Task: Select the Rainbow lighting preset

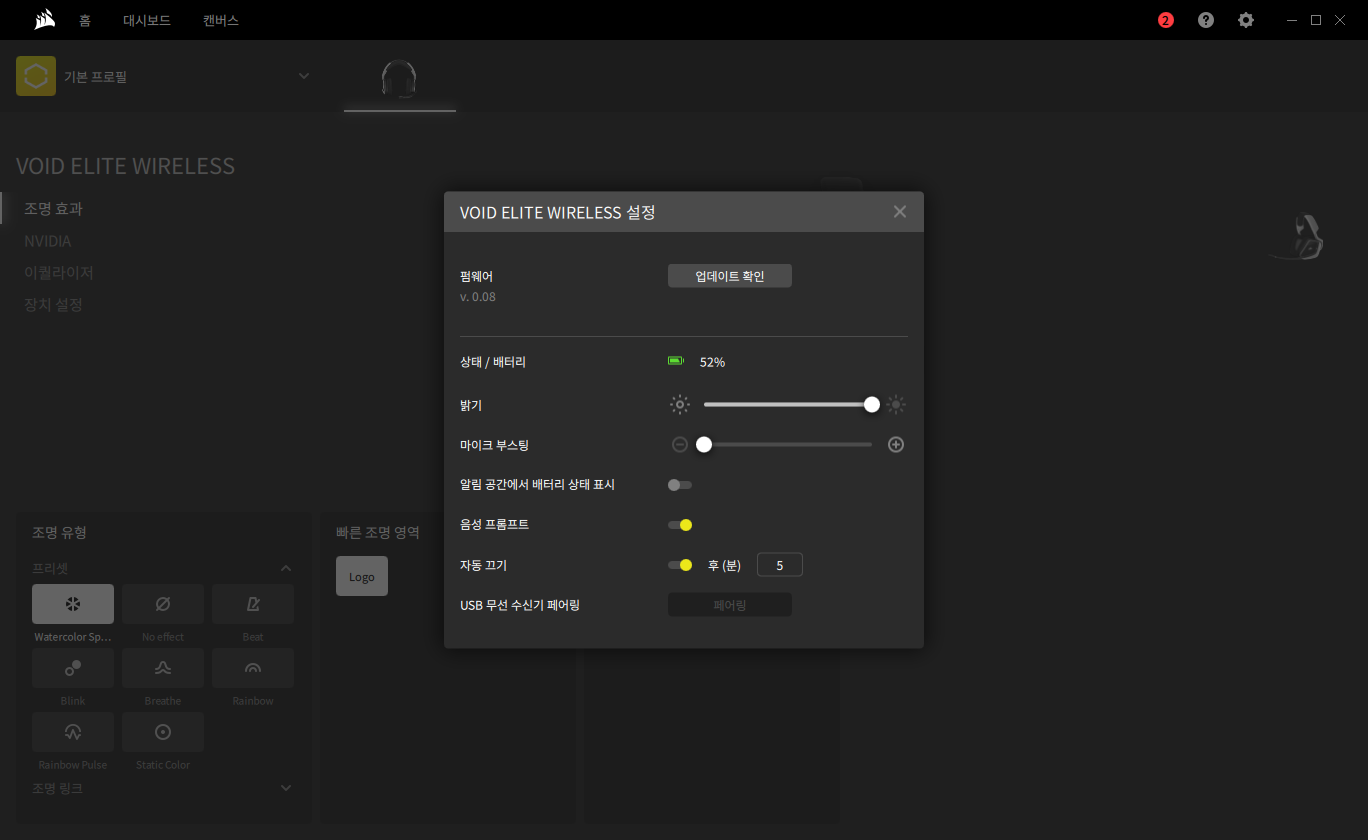Action: (253, 668)
